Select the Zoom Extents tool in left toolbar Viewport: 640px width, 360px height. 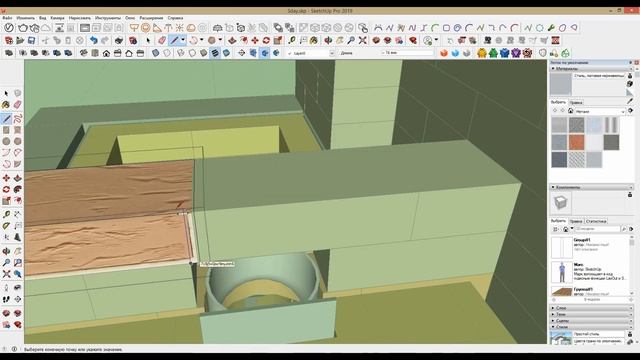(x=6, y=274)
